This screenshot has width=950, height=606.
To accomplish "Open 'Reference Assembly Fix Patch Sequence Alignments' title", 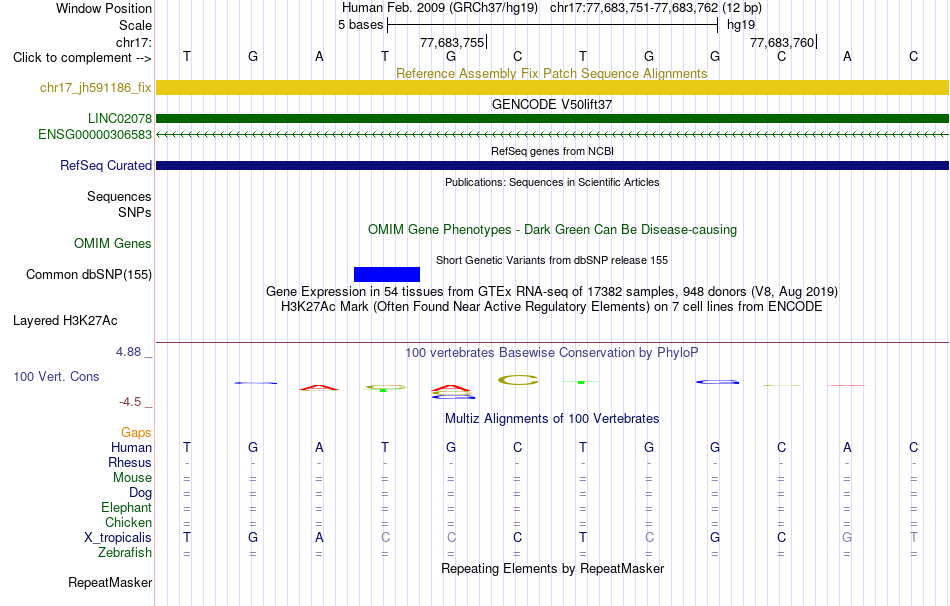I will click(551, 73).
